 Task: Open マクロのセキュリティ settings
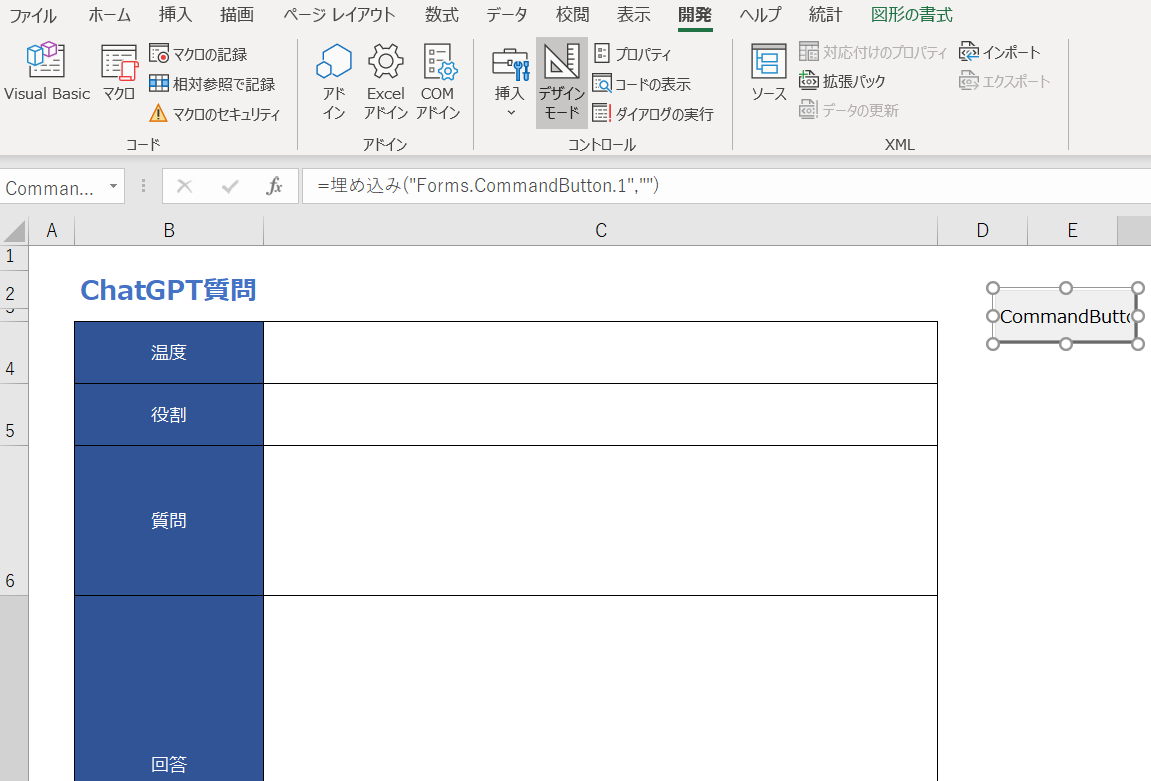click(214, 114)
